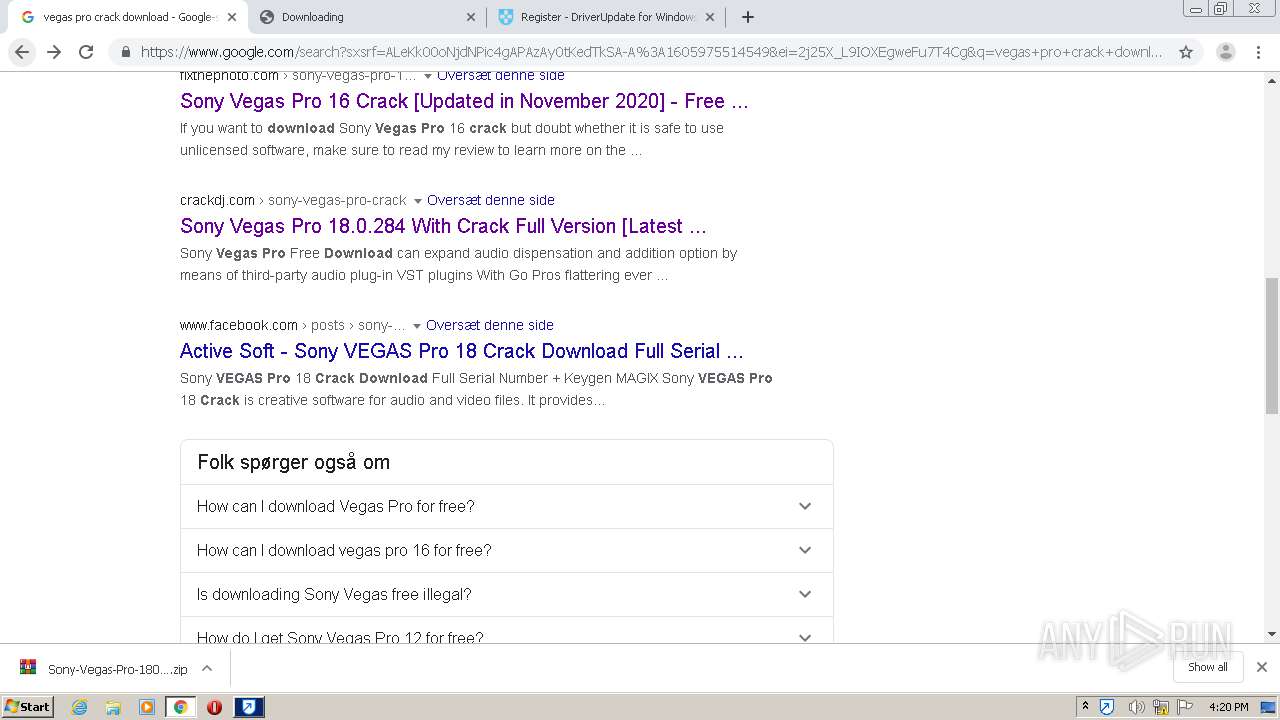Open dropdown arrow next to crackdj.com URL

pos(418,201)
